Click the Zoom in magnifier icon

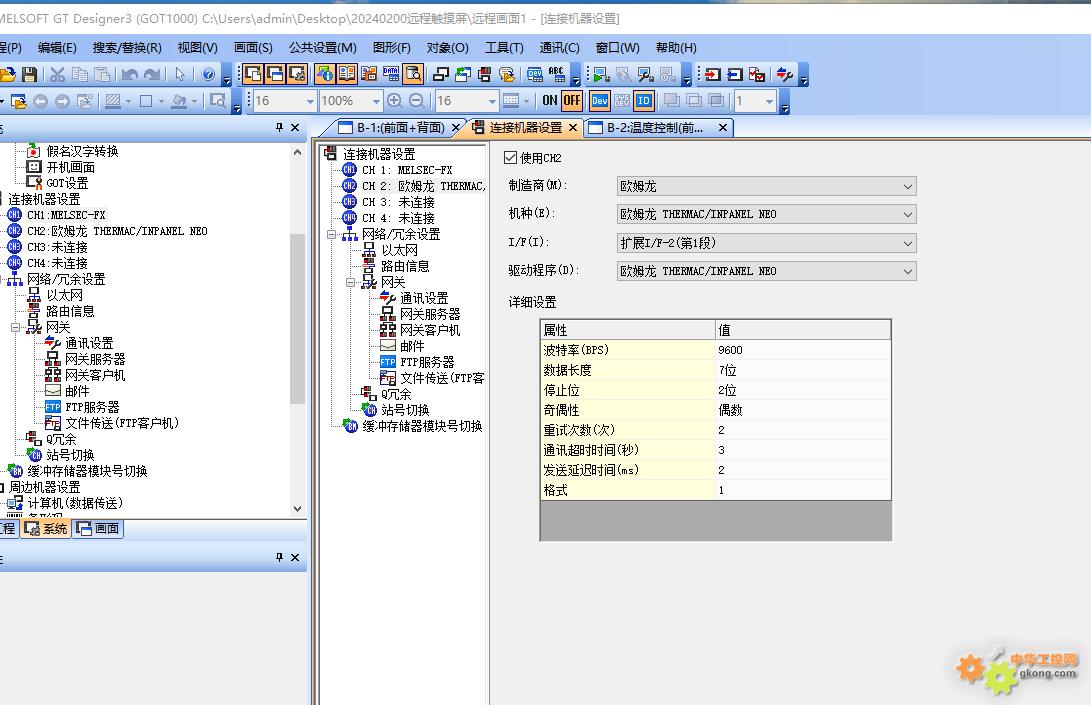click(395, 101)
